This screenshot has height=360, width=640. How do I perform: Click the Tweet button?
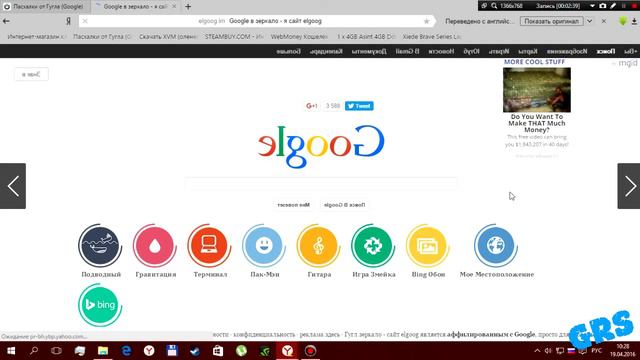(359, 106)
